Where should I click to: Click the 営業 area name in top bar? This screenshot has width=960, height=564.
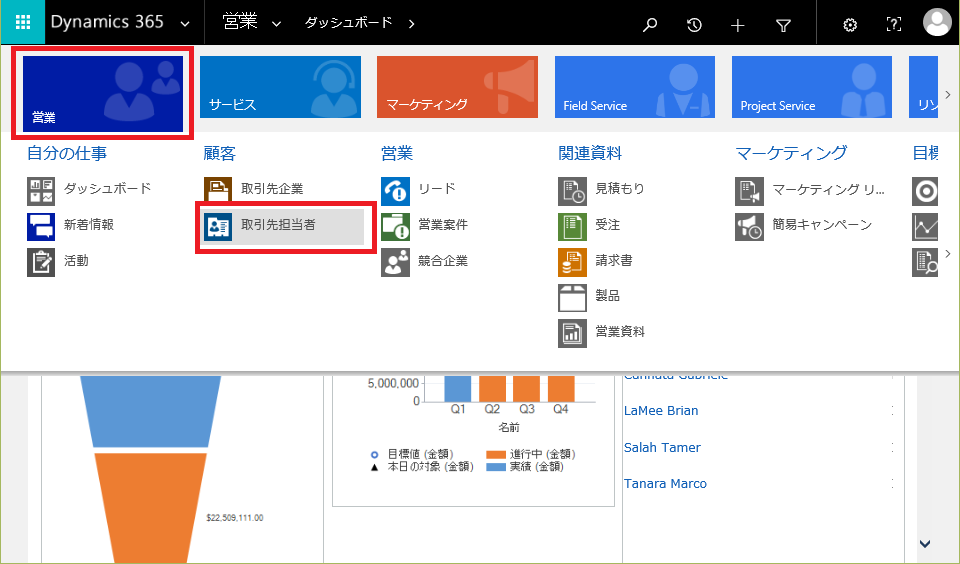pos(240,22)
